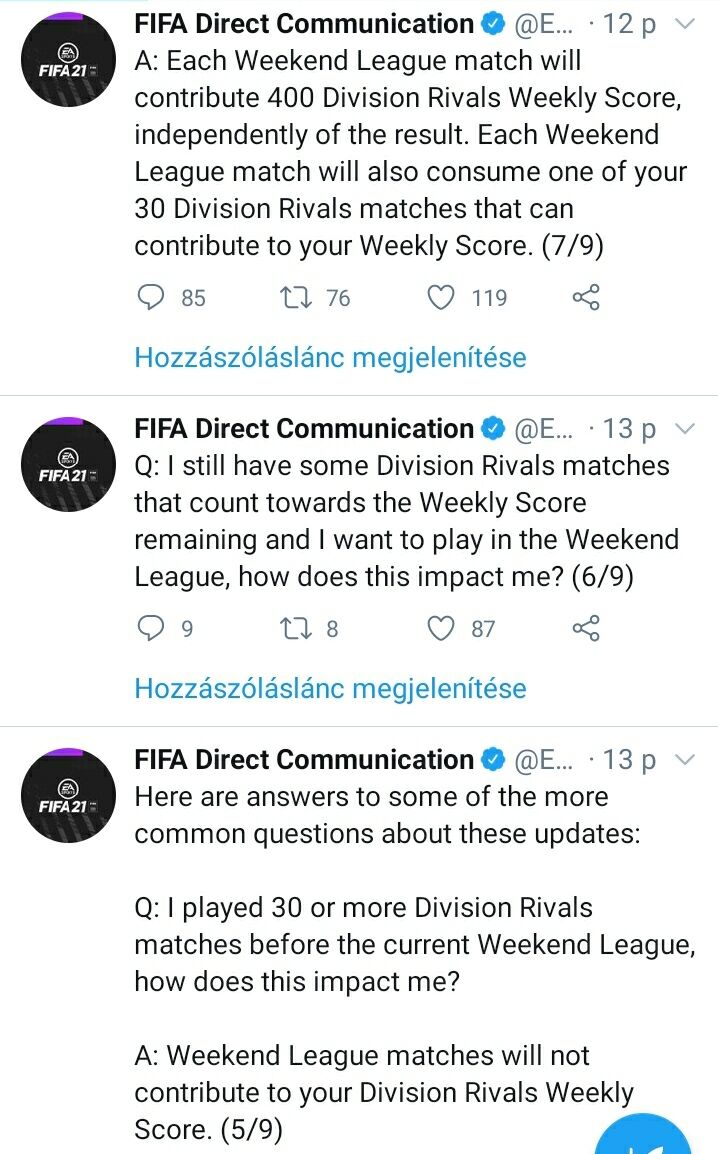The image size is (718, 1154).
Task: Reply to the (6/9) tweet
Action: [150, 628]
